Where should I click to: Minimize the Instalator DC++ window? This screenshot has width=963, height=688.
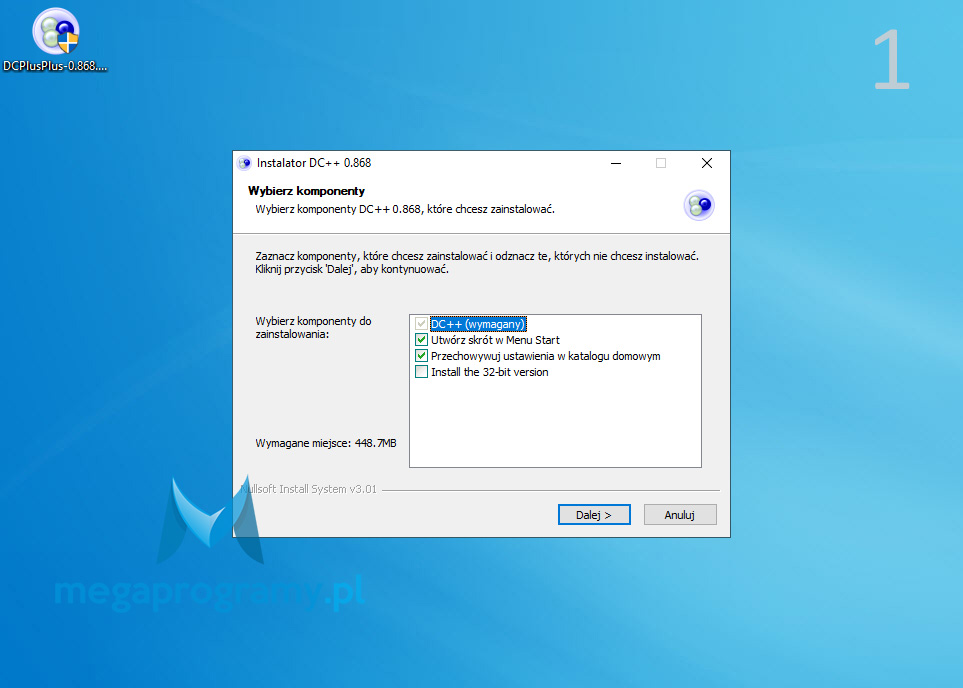point(616,163)
